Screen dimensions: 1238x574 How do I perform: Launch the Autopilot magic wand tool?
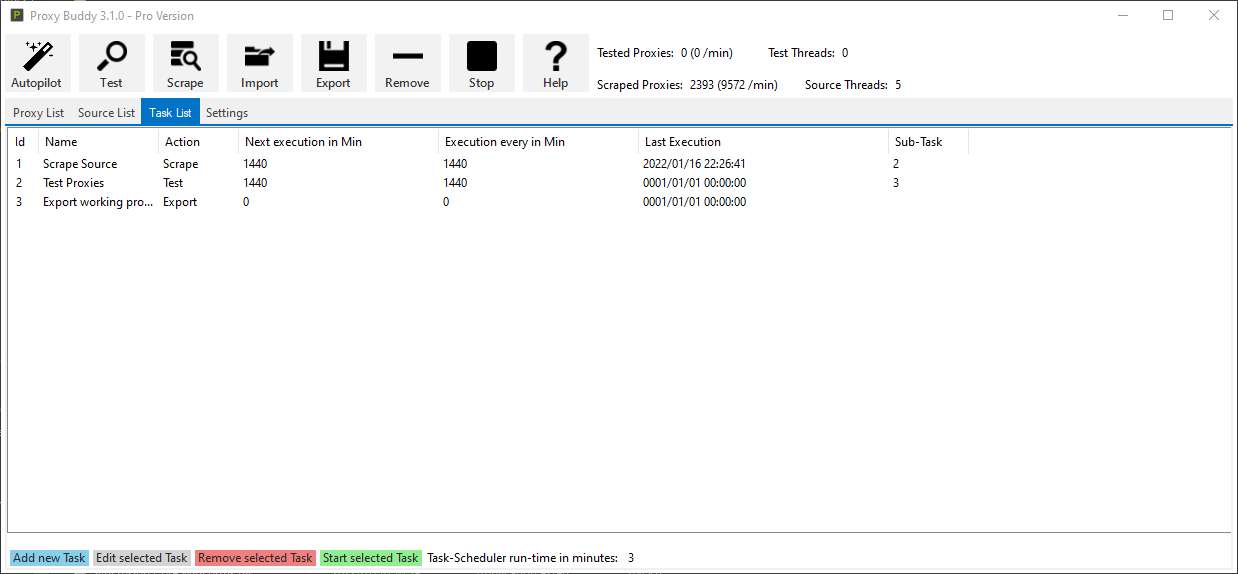click(x=38, y=63)
